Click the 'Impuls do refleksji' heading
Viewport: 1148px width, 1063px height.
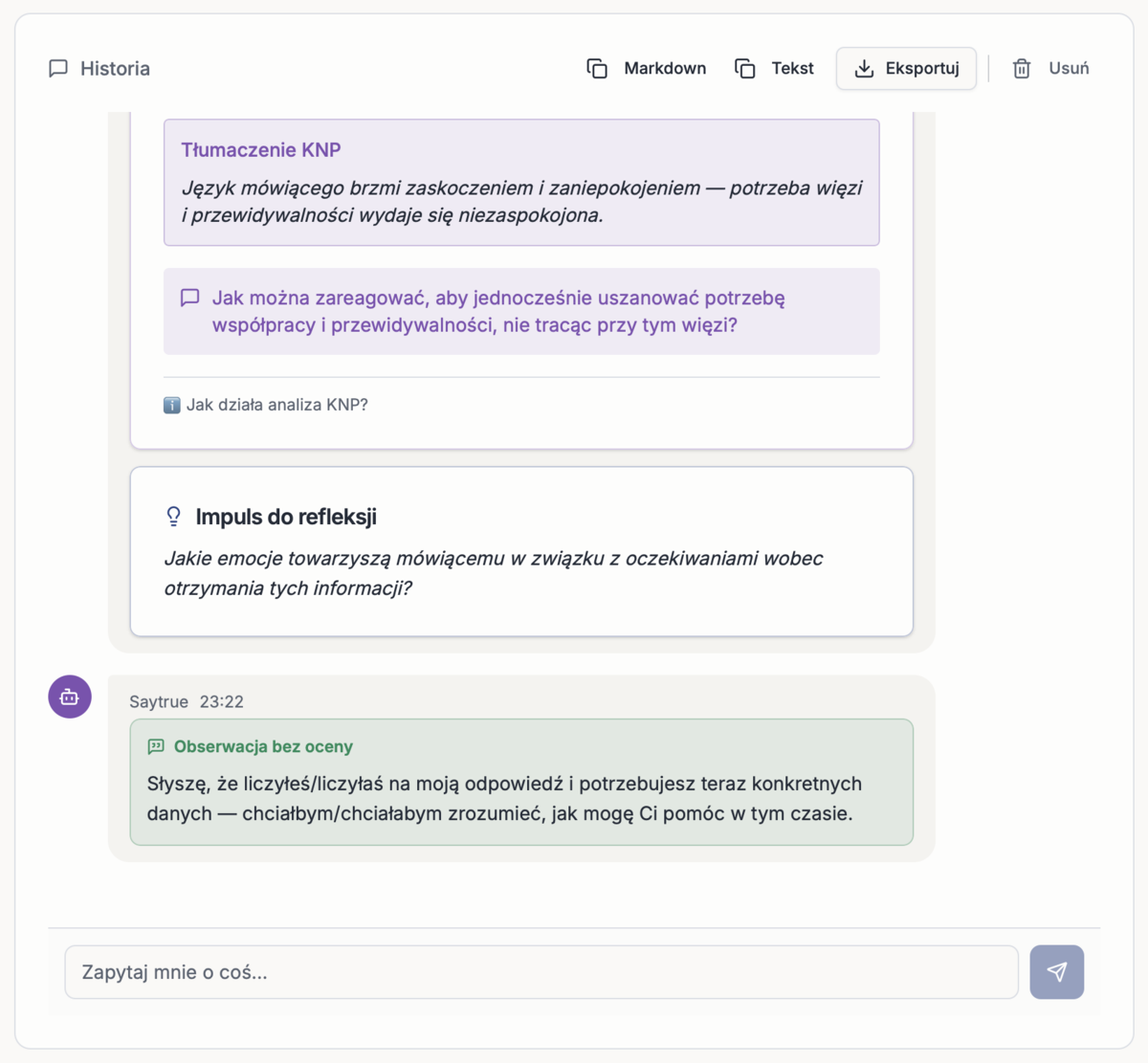pyautogui.click(x=286, y=517)
